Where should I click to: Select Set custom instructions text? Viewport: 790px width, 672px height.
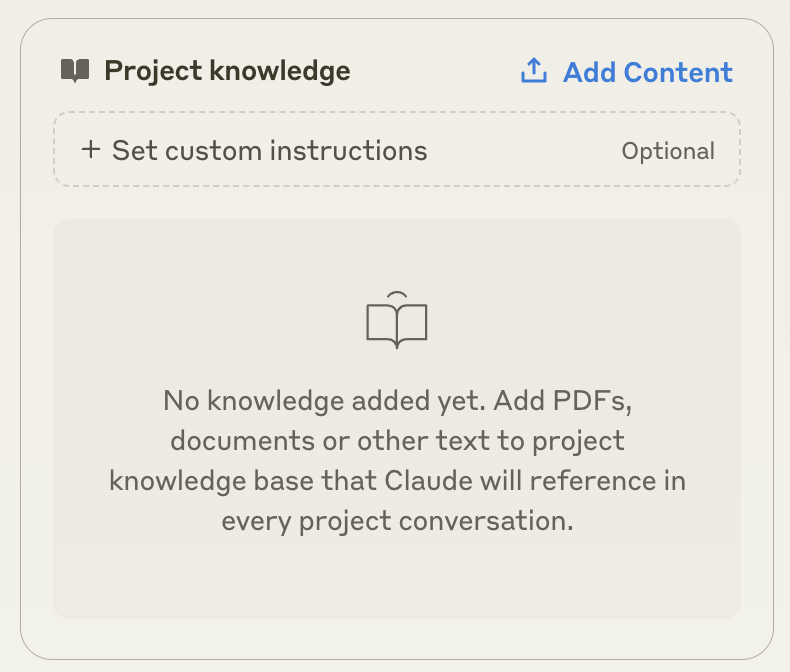click(x=270, y=151)
